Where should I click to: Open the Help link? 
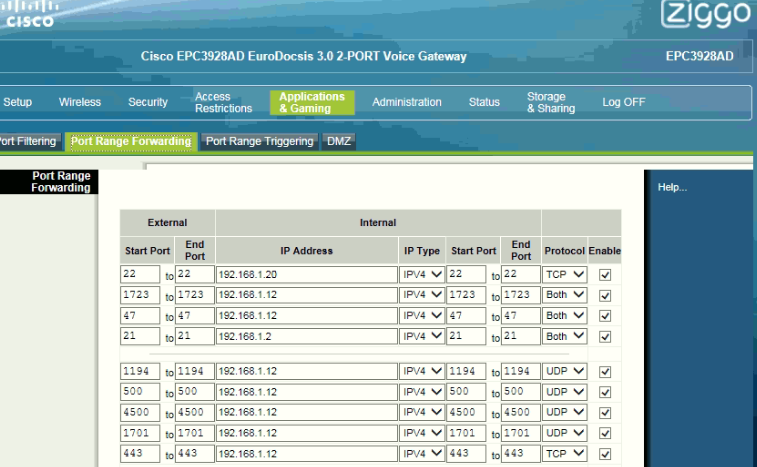pyautogui.click(x=672, y=187)
